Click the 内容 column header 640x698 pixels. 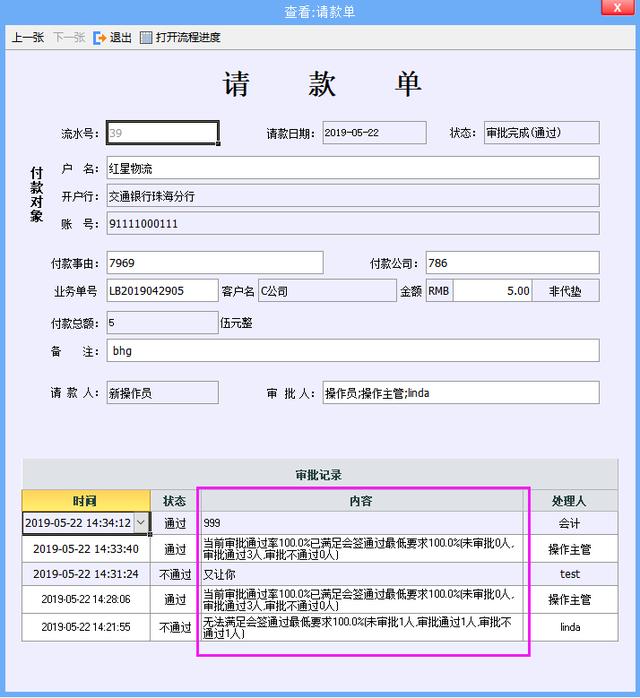point(361,501)
